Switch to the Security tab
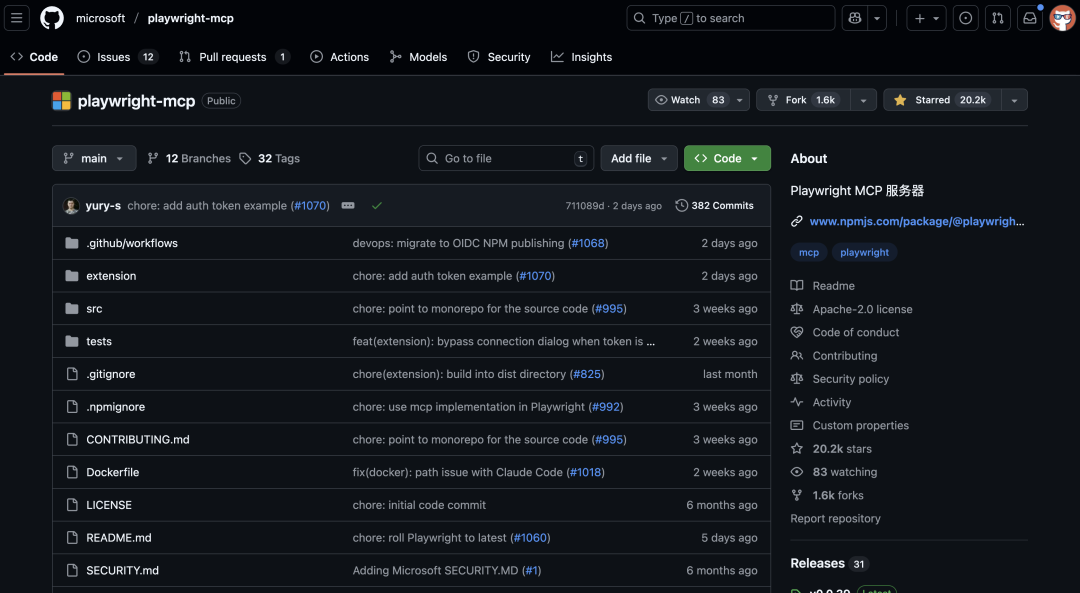The height and width of the screenshot is (593, 1080). [x=499, y=57]
